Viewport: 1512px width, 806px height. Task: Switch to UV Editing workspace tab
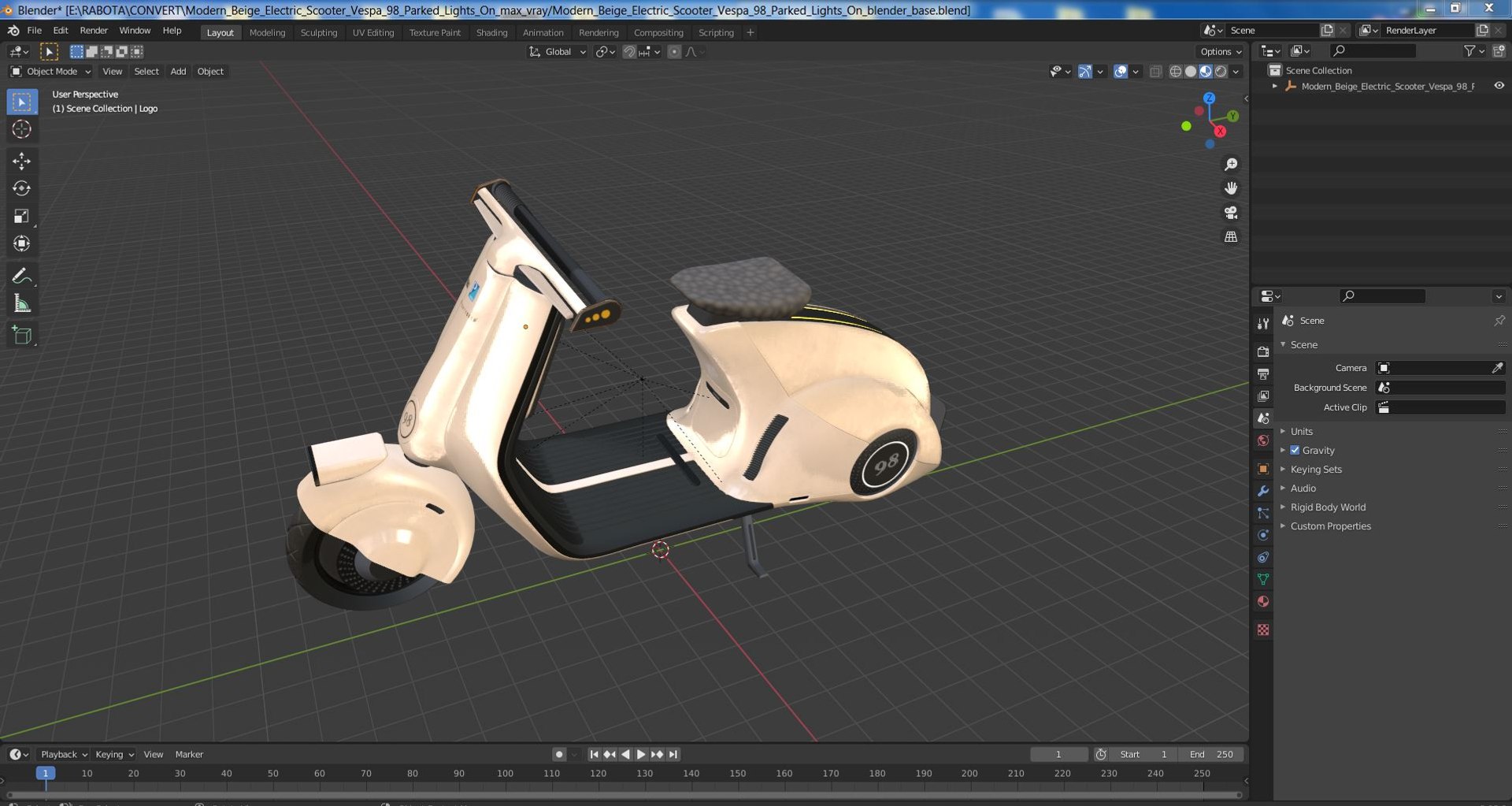tap(373, 32)
